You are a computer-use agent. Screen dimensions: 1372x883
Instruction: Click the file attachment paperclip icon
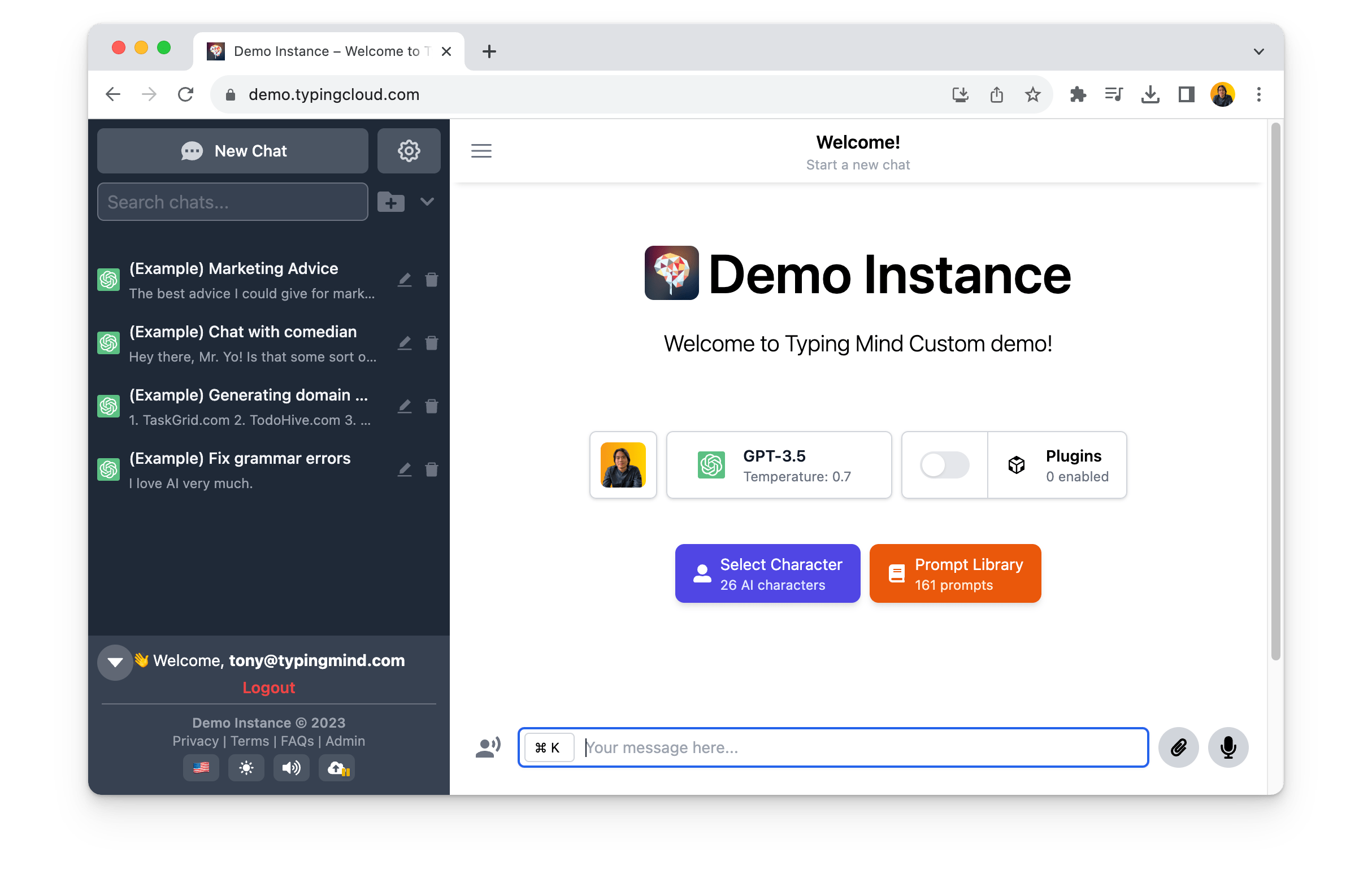1179,748
